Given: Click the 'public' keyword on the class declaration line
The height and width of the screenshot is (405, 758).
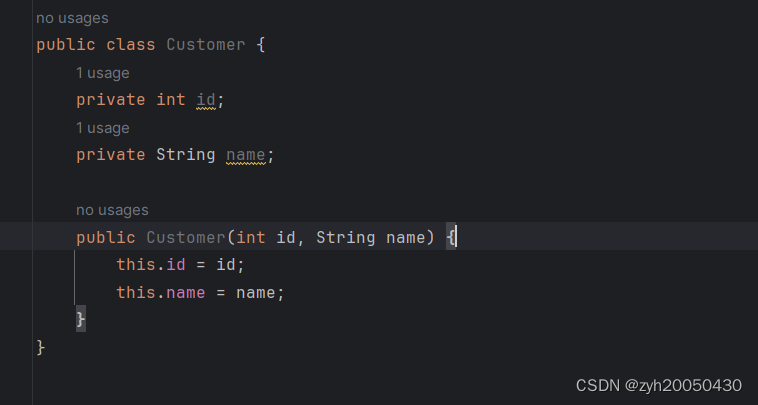Looking at the screenshot, I should click(x=66, y=44).
